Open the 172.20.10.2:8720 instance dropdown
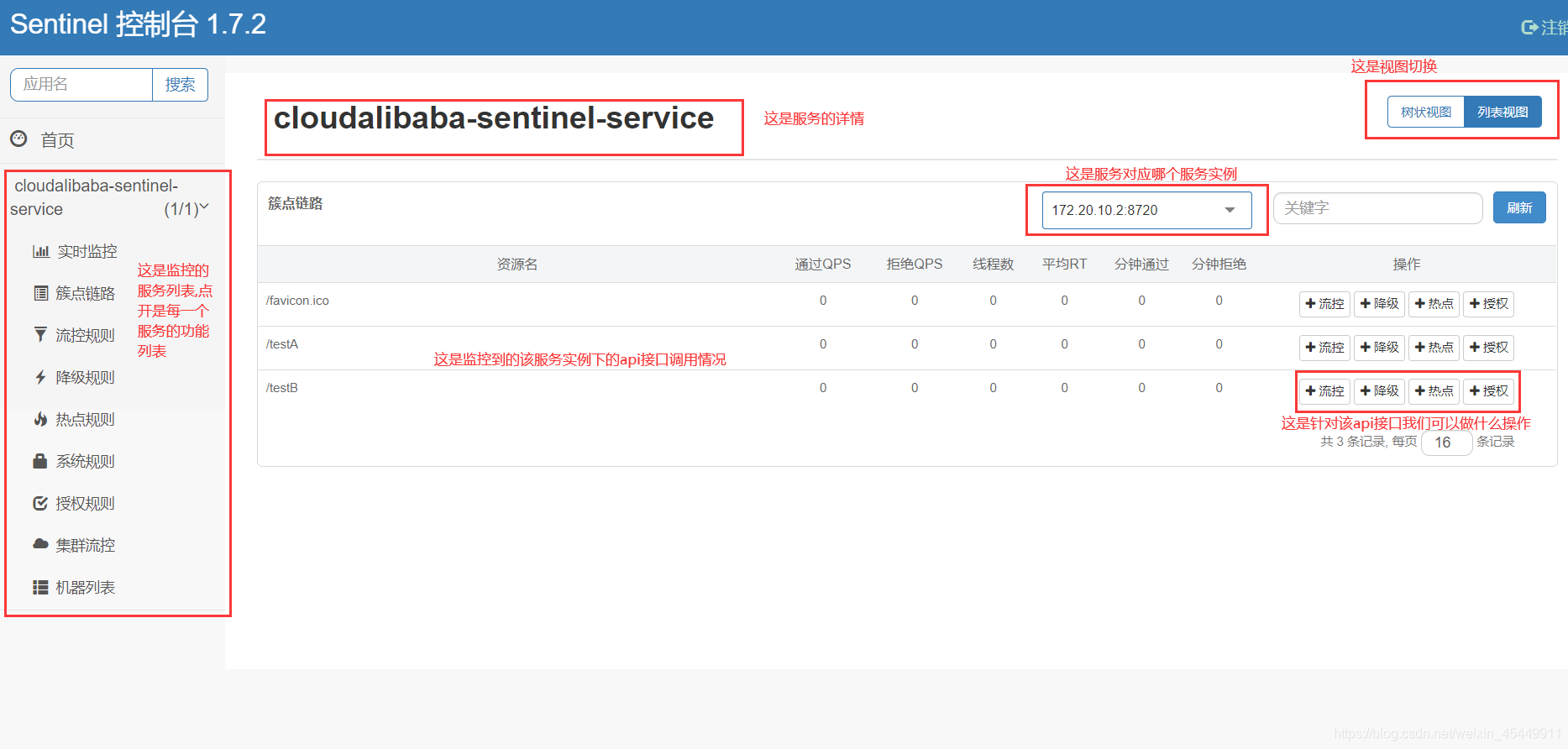This screenshot has width=1568, height=749. coord(1146,210)
